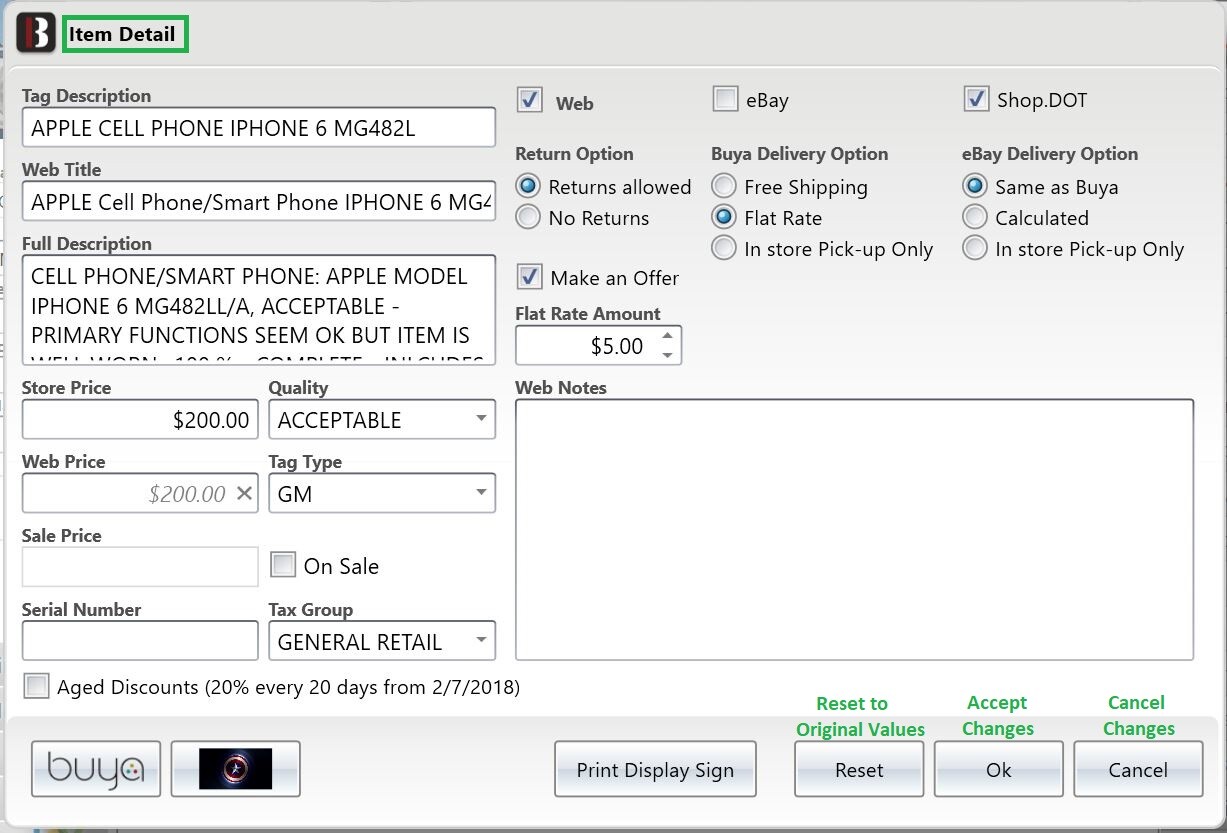
Task: Click the Bravo app logo icon
Action: 36,34
